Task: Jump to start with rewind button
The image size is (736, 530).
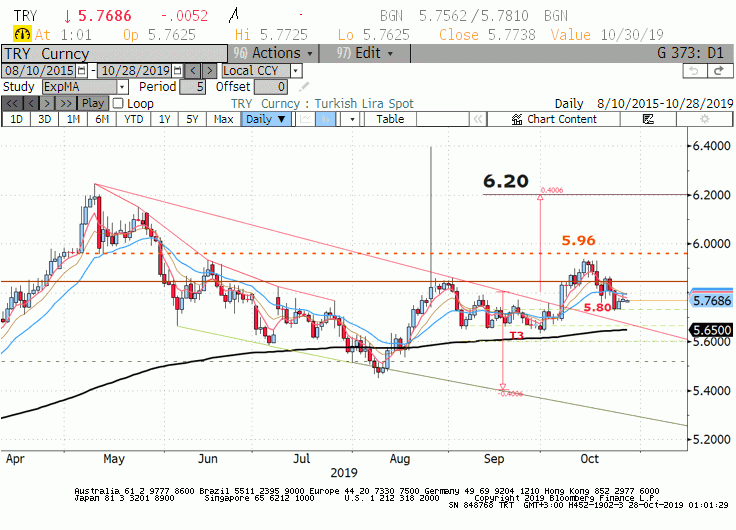Action: click(x=12, y=103)
